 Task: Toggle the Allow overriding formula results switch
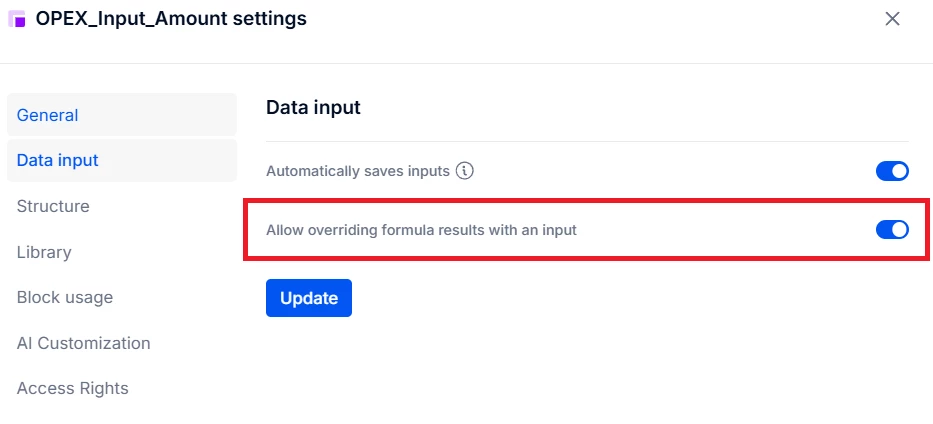(892, 230)
